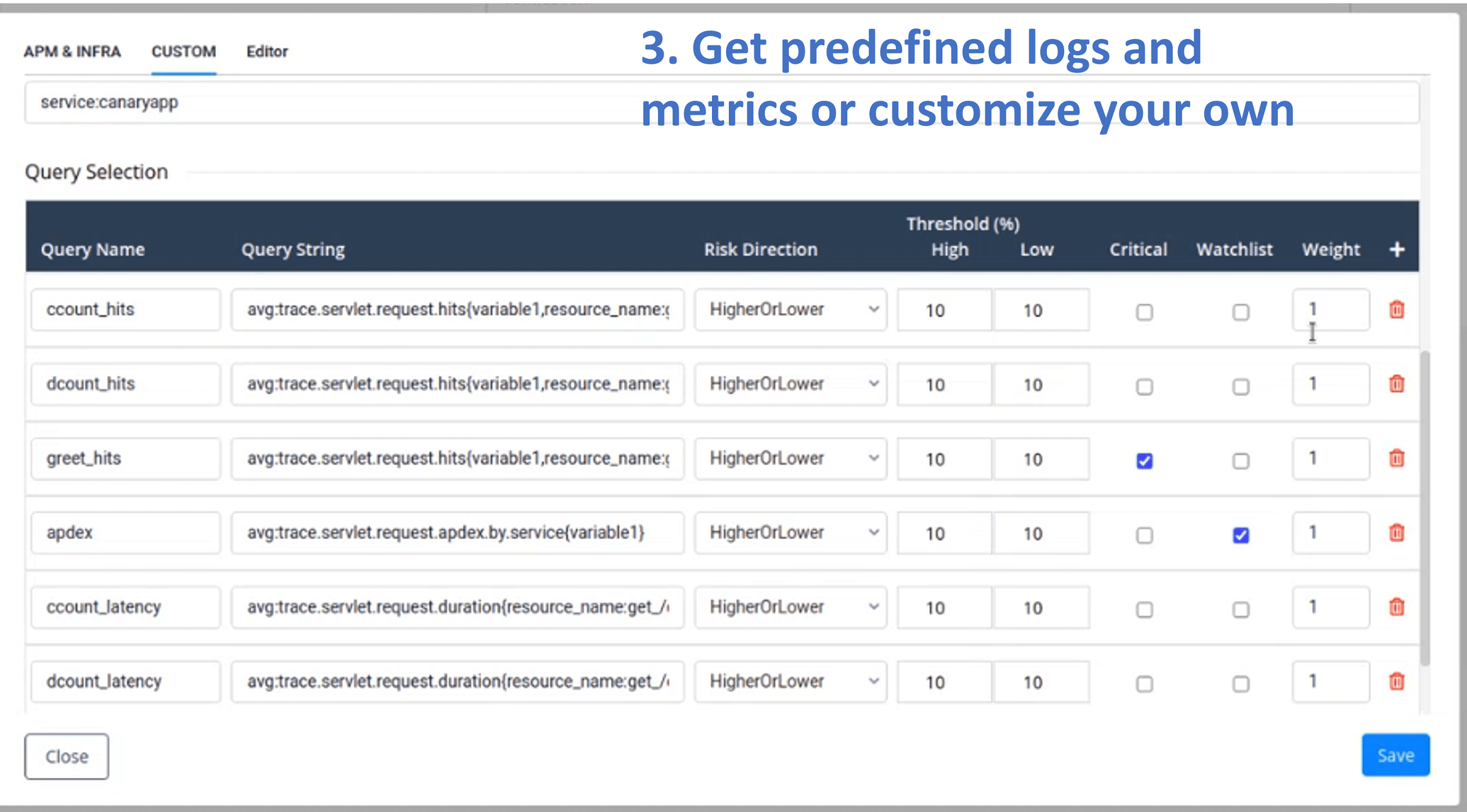Save the query configuration
This screenshot has width=1467, height=812.
tap(1395, 755)
